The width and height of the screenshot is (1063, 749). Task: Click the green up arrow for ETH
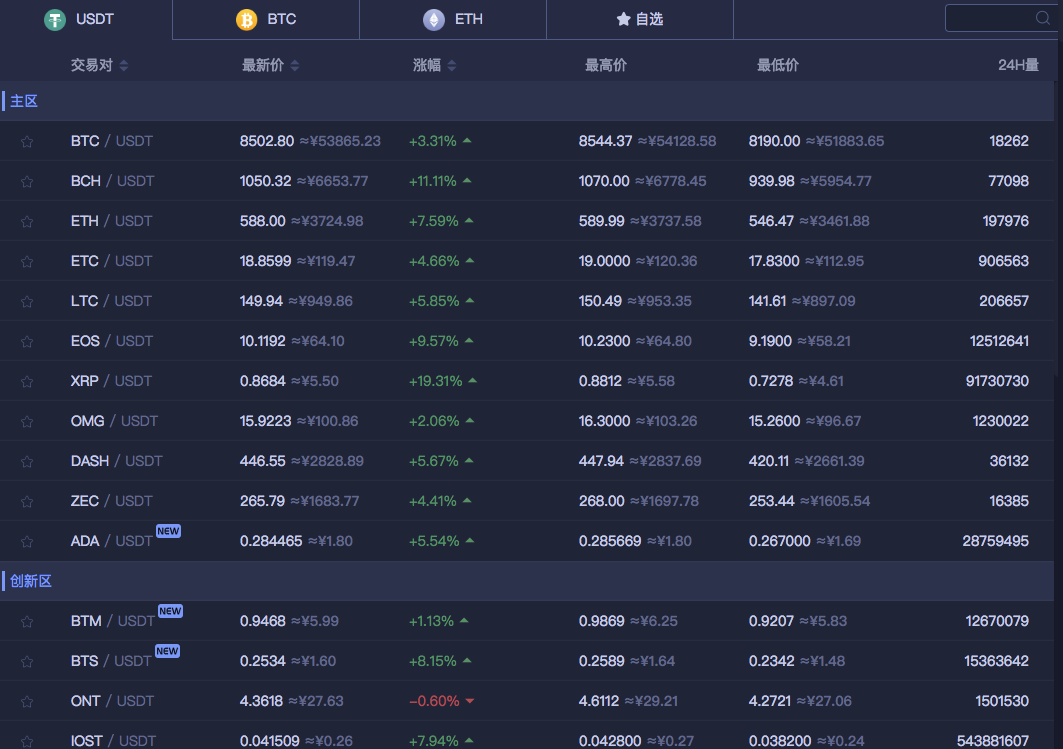(x=469, y=221)
